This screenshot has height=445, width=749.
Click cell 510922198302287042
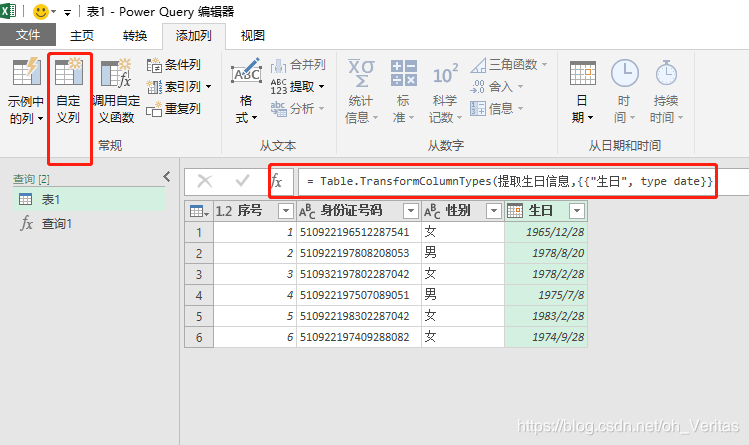[x=359, y=317]
